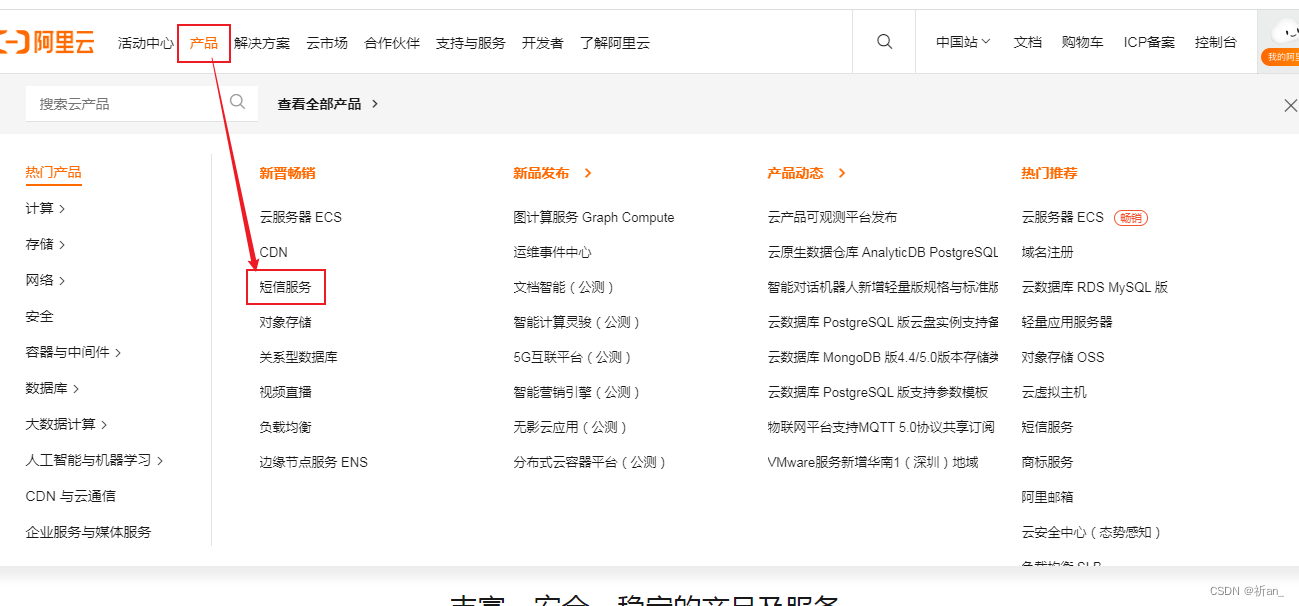
Task: Open the 负载均衡 link under 新晋畅销
Action: click(286, 427)
